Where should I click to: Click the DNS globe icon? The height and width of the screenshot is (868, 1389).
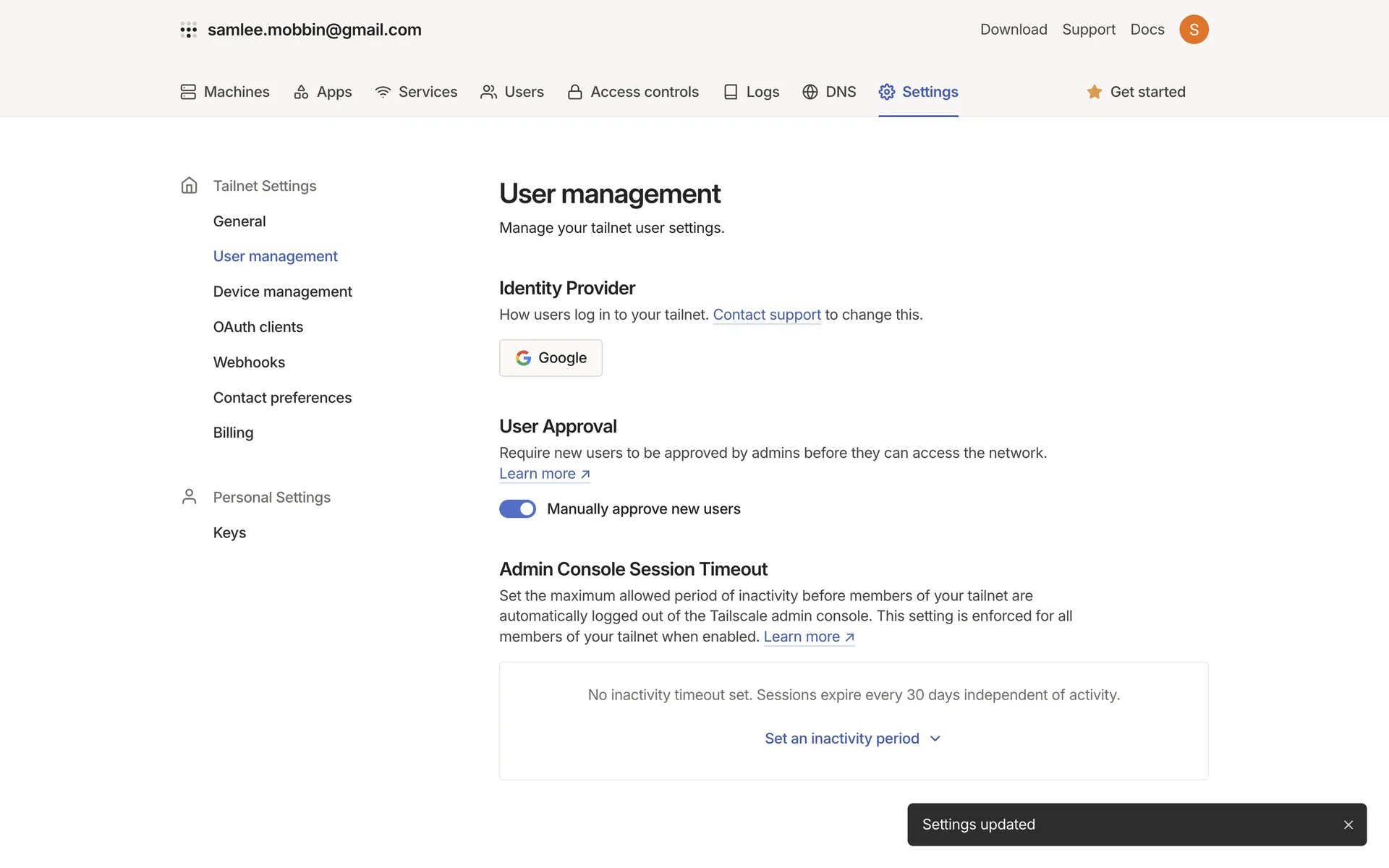(810, 92)
